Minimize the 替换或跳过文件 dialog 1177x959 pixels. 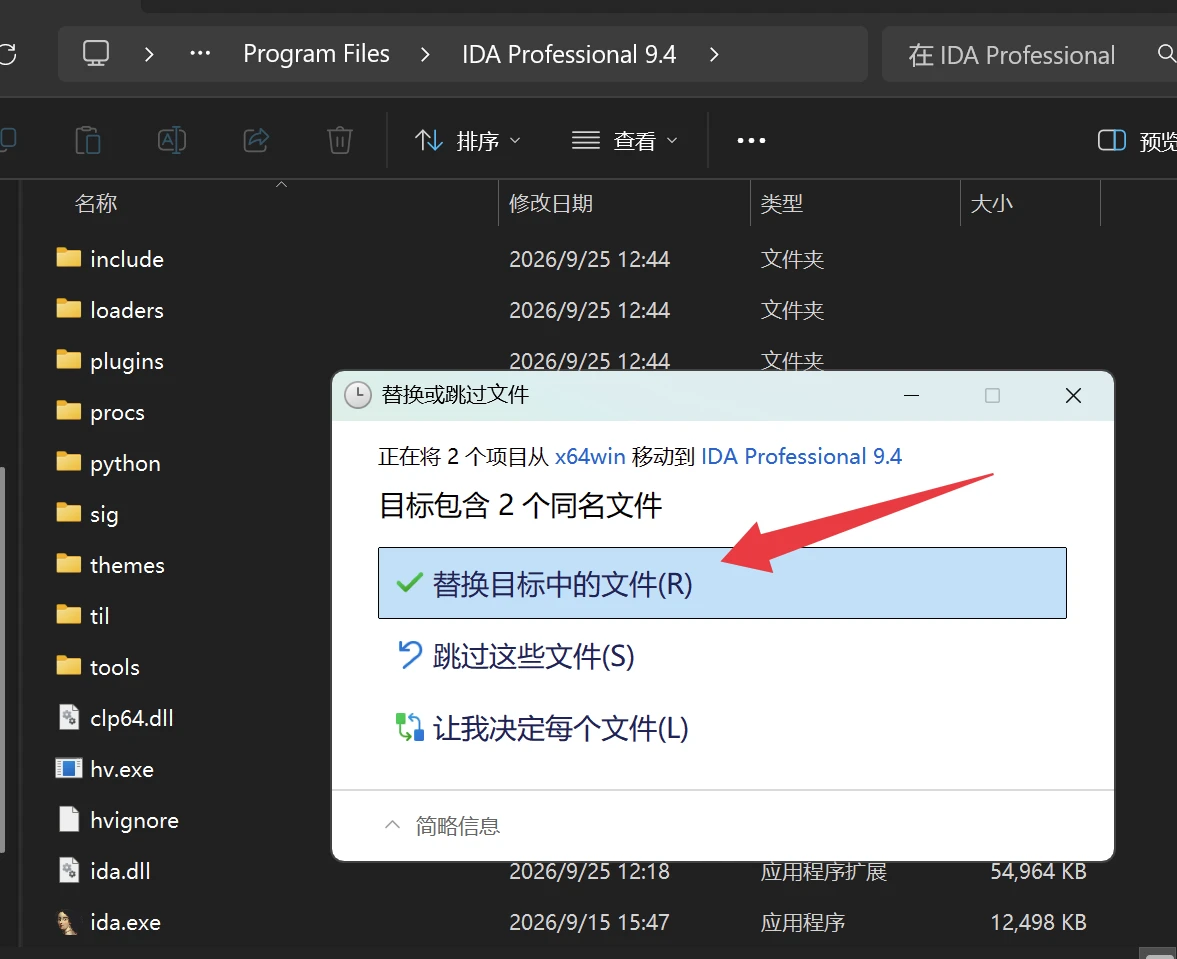(911, 395)
